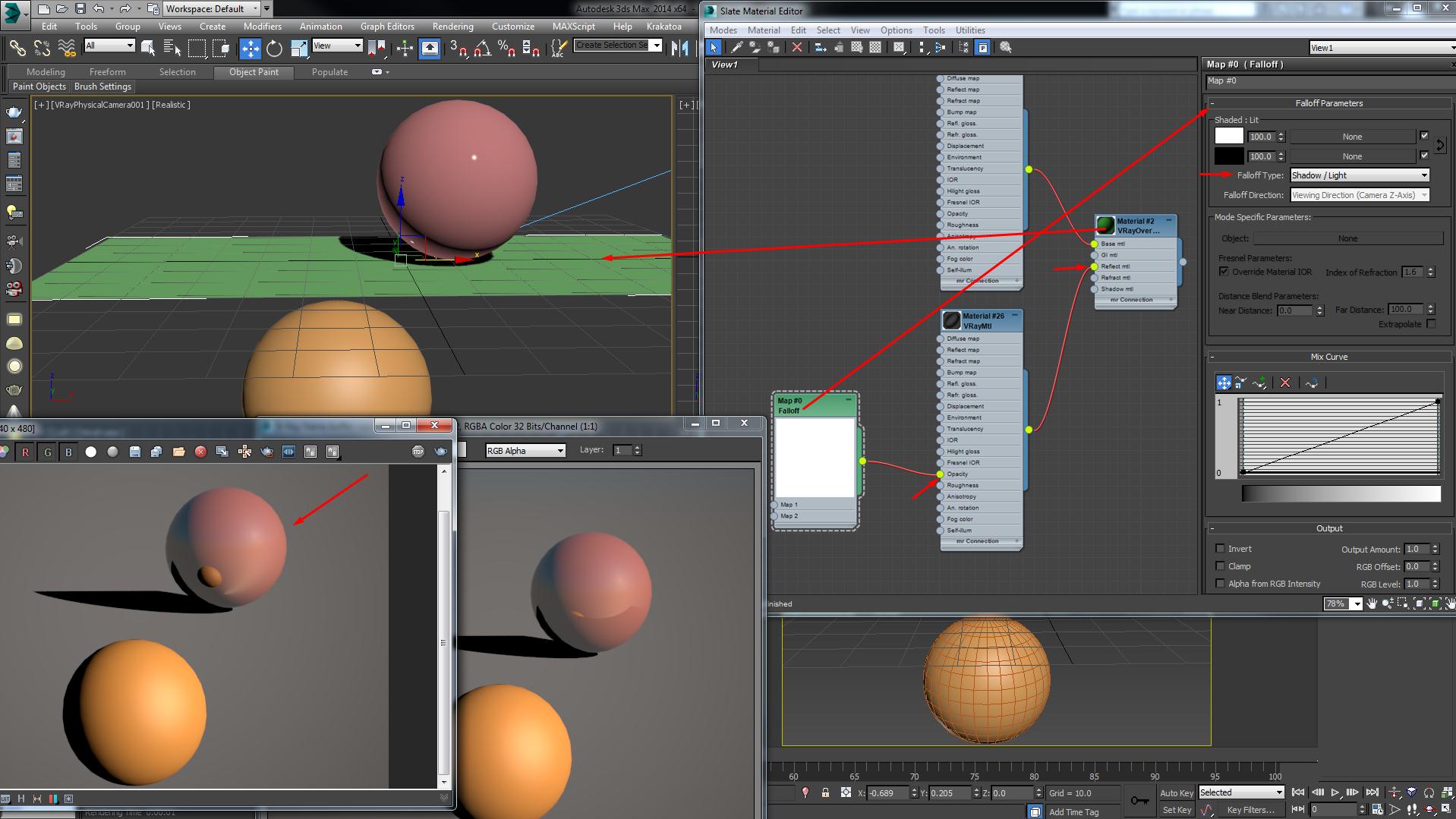1456x819 pixels.
Task: Click the white Falloff color swatch
Action: (x=1229, y=137)
